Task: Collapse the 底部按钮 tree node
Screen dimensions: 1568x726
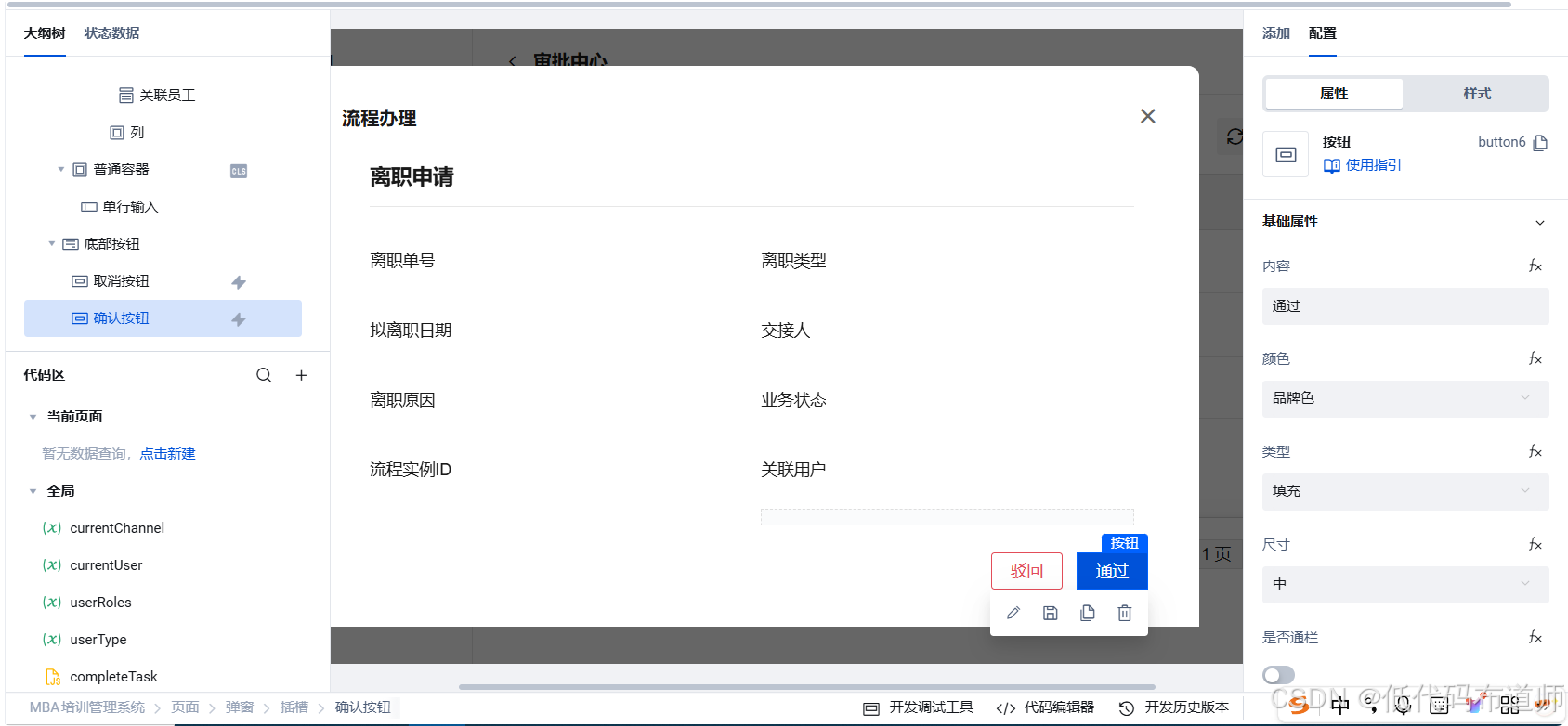Action: (52, 243)
